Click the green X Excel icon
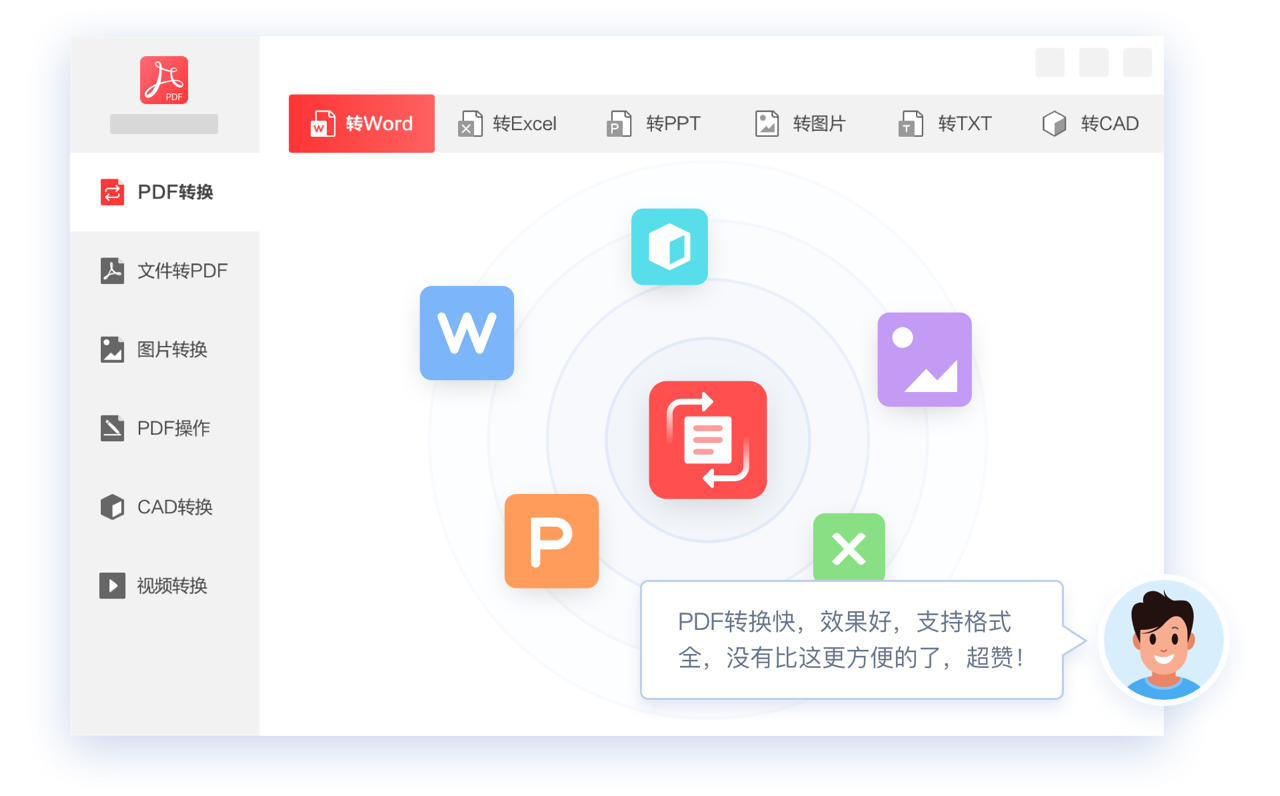This screenshot has width=1280, height=796. 849,547
